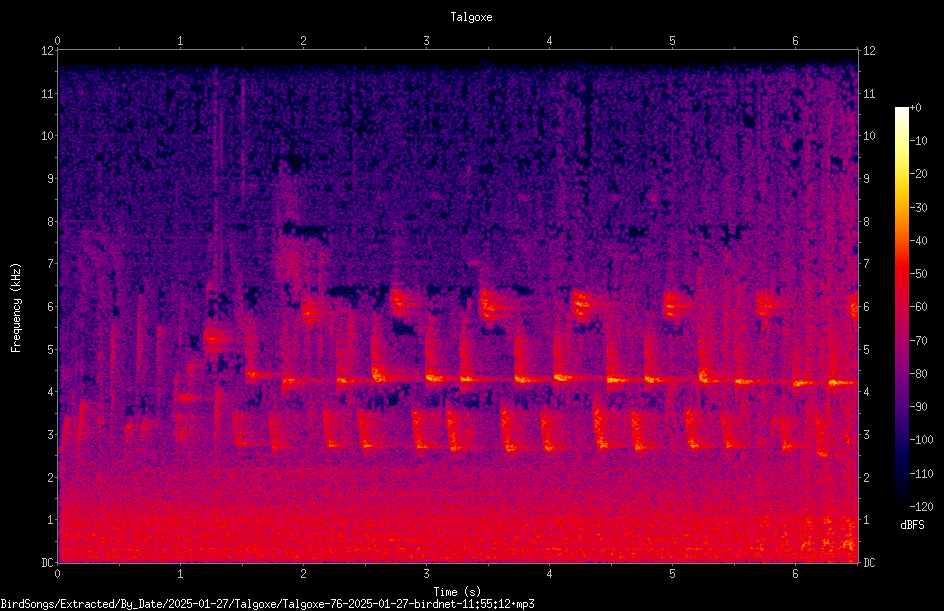Click the DC label on the left axis
This screenshot has width=944, height=611.
tap(47, 562)
